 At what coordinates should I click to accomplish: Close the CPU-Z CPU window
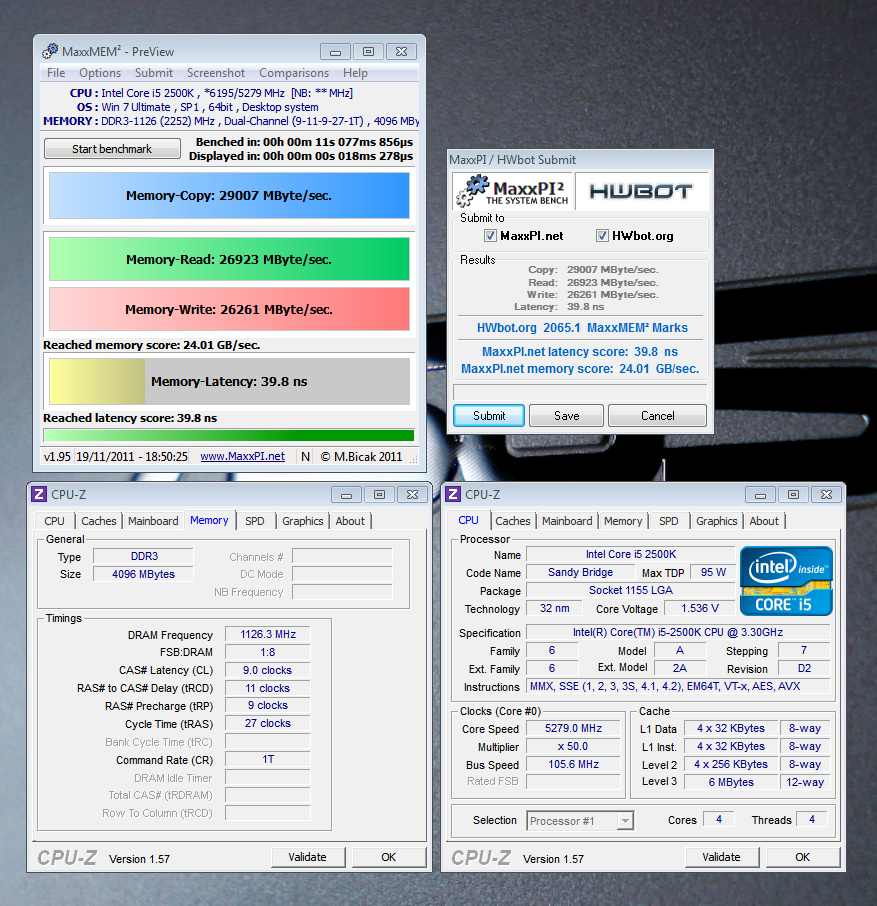[826, 495]
